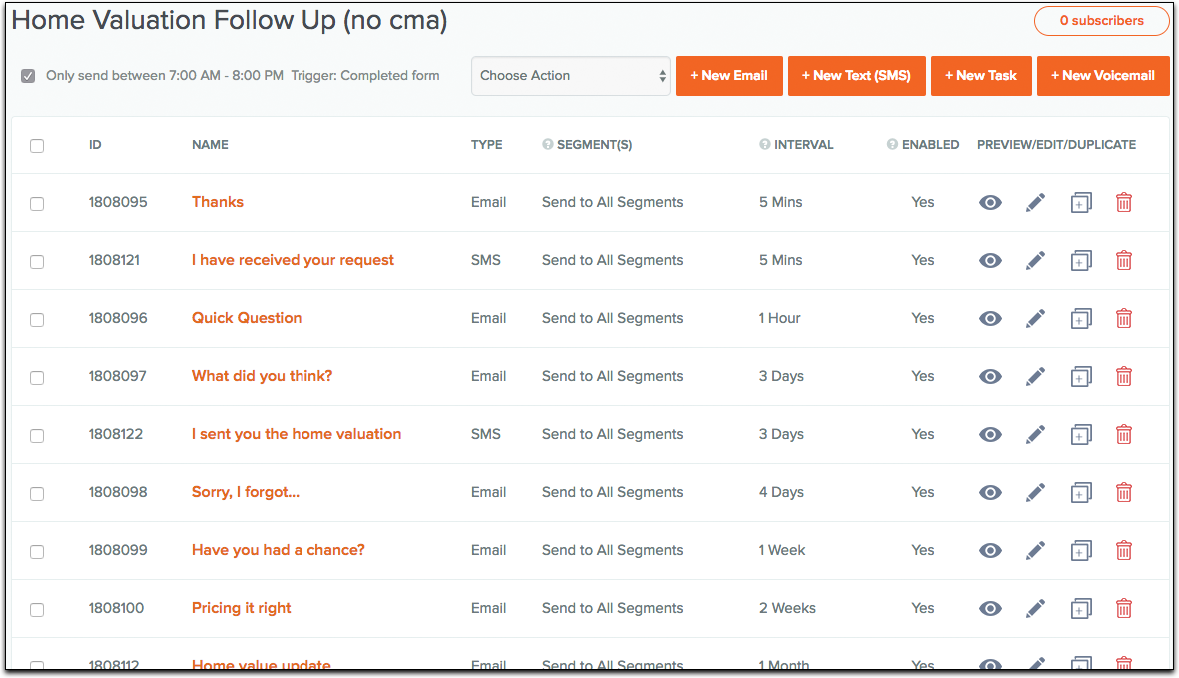Edit the Quick Question email

[x=1035, y=319]
